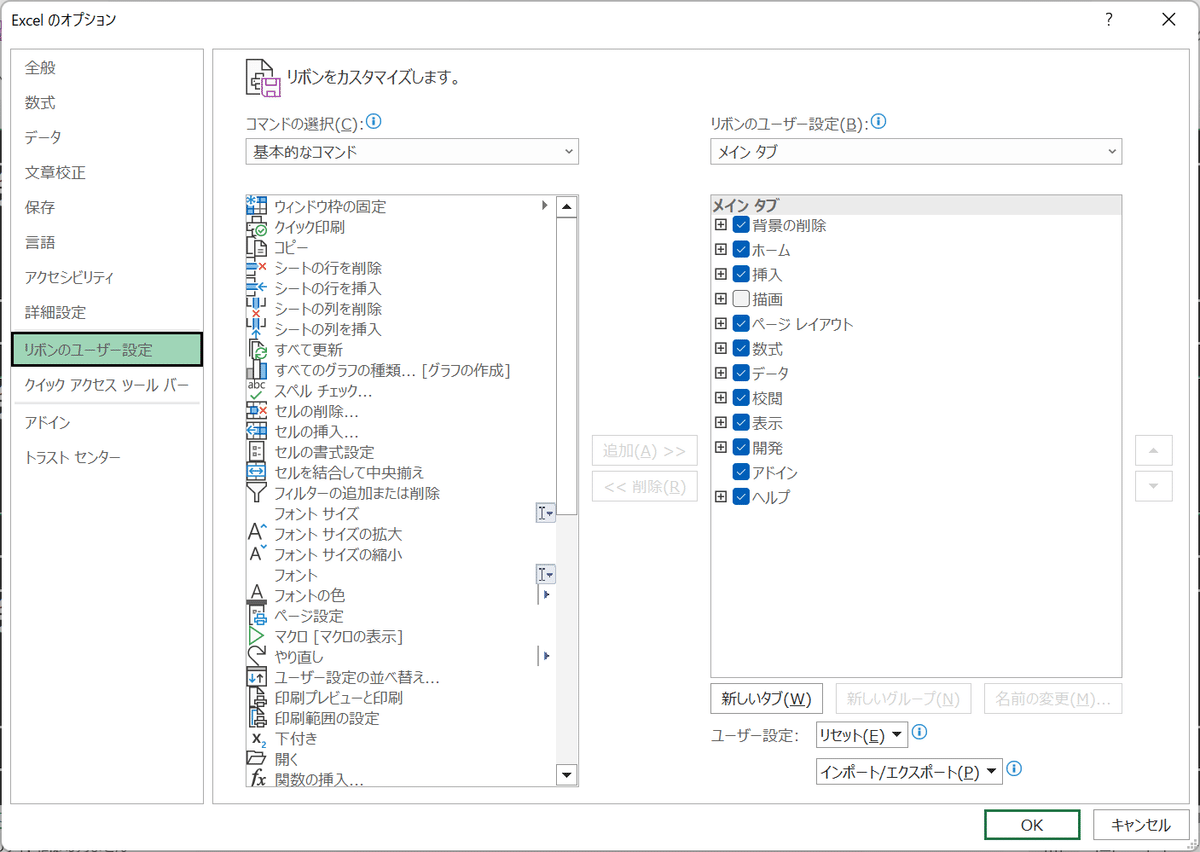Enable the 描画 tab checkbox
Image resolution: width=1200 pixels, height=852 pixels.
[741, 299]
